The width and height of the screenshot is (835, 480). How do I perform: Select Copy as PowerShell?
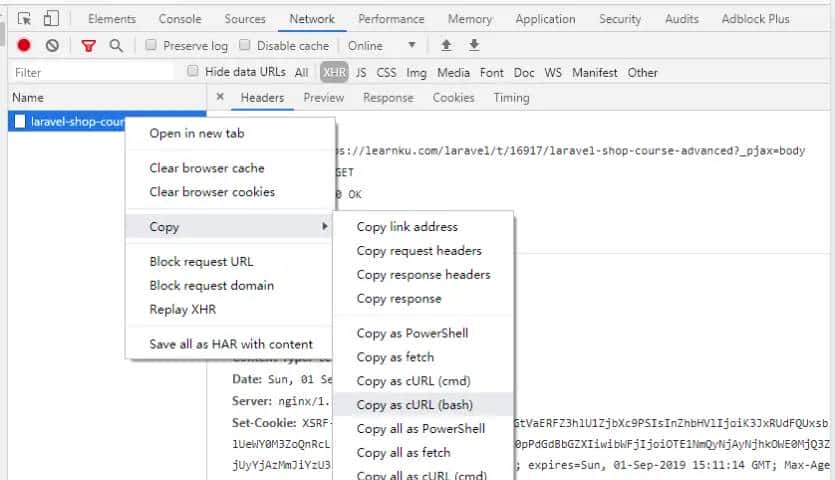coord(423,333)
